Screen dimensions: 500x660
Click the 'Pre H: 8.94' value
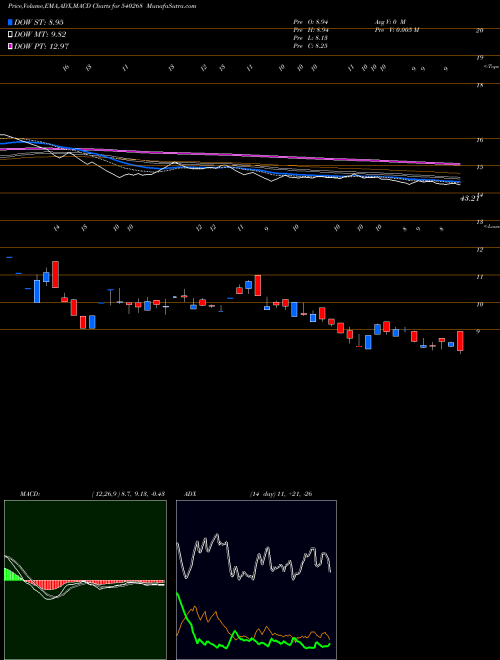[311, 30]
